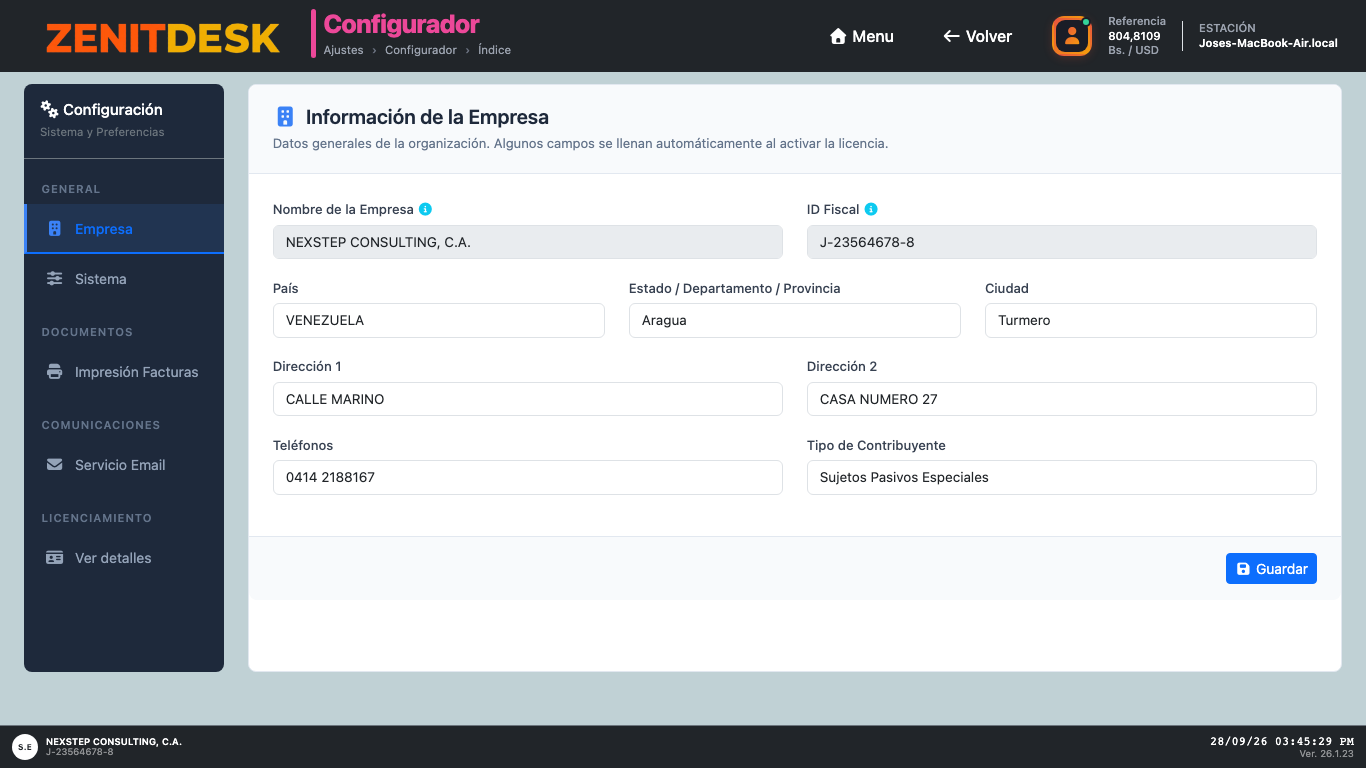Click the building icon beside Empresa in the sidebar
1366x768 pixels.
point(55,229)
